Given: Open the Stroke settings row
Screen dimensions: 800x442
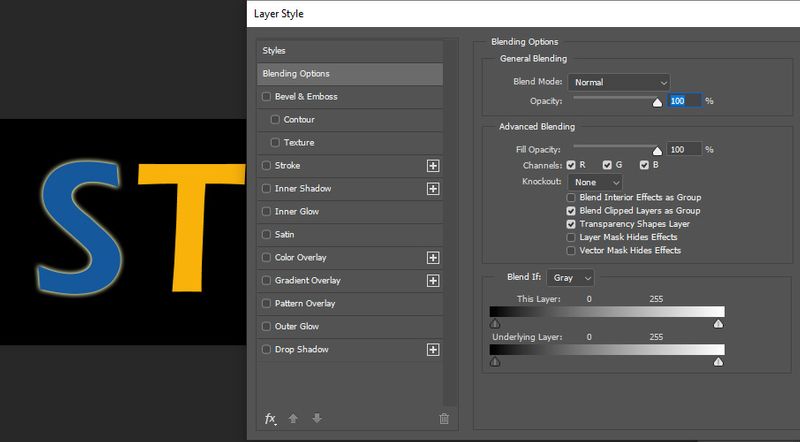Looking at the screenshot, I should [350, 165].
